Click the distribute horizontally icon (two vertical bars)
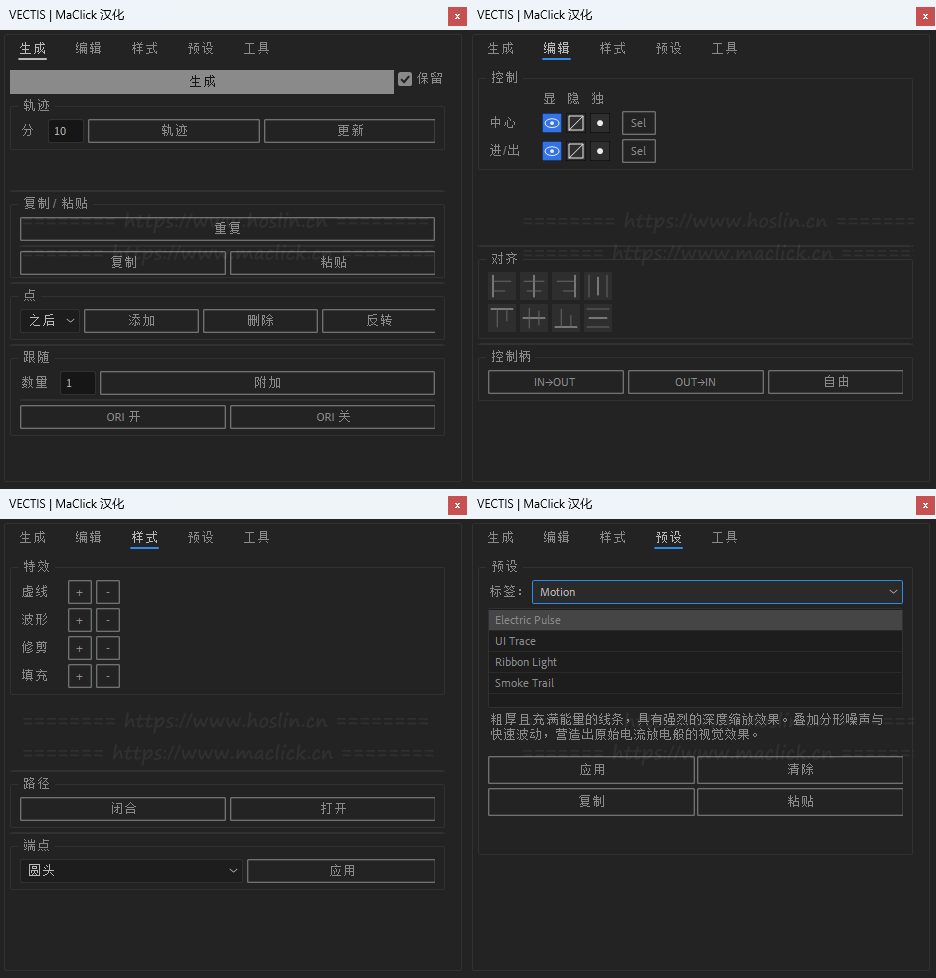This screenshot has width=936, height=978. (598, 287)
